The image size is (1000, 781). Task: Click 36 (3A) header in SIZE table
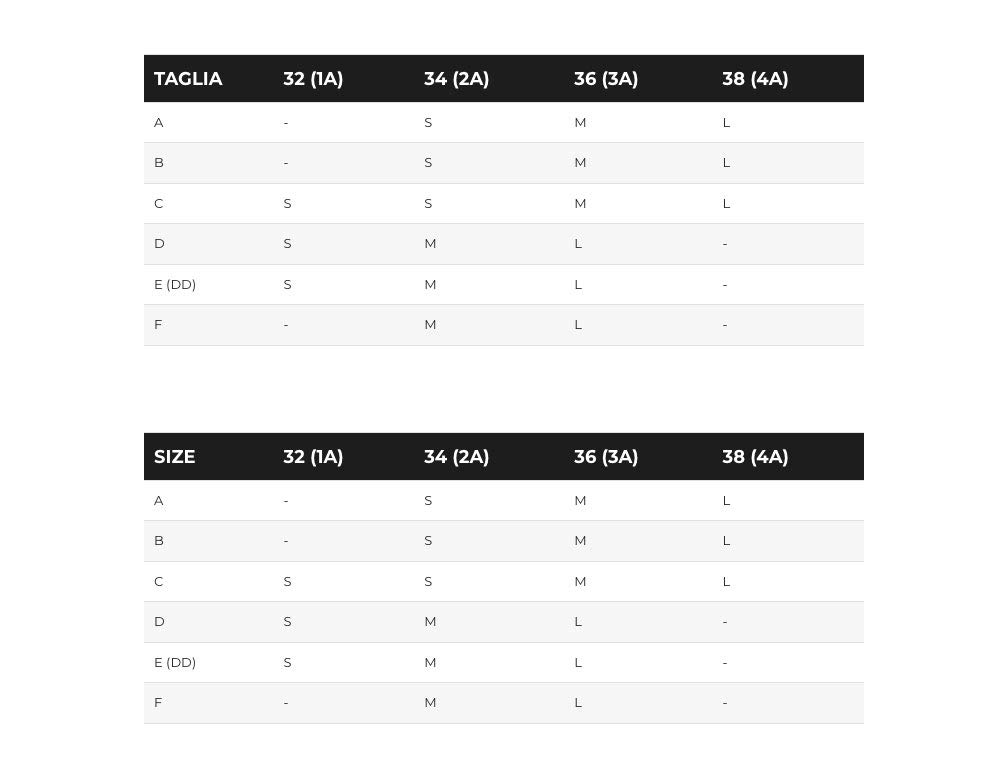[x=606, y=457]
